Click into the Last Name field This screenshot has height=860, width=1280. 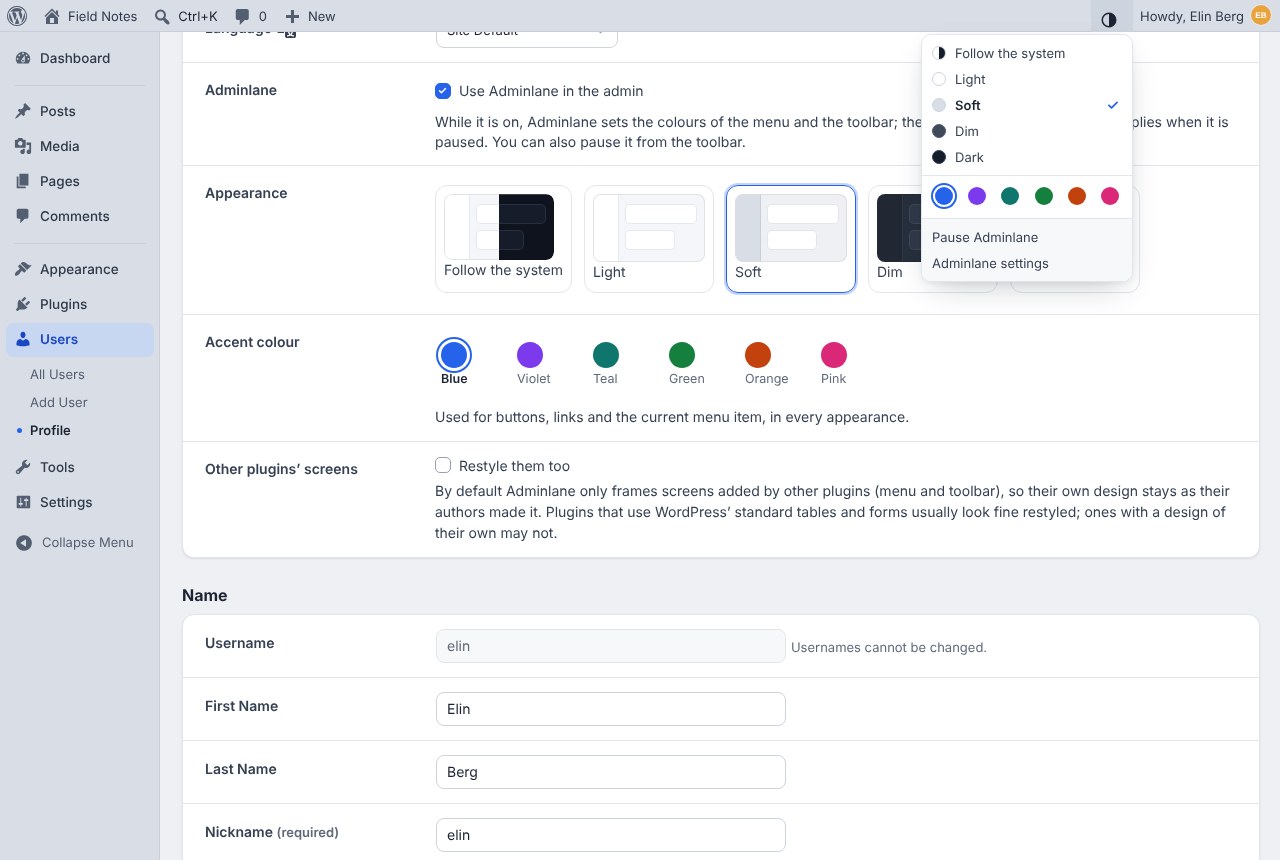tap(611, 772)
